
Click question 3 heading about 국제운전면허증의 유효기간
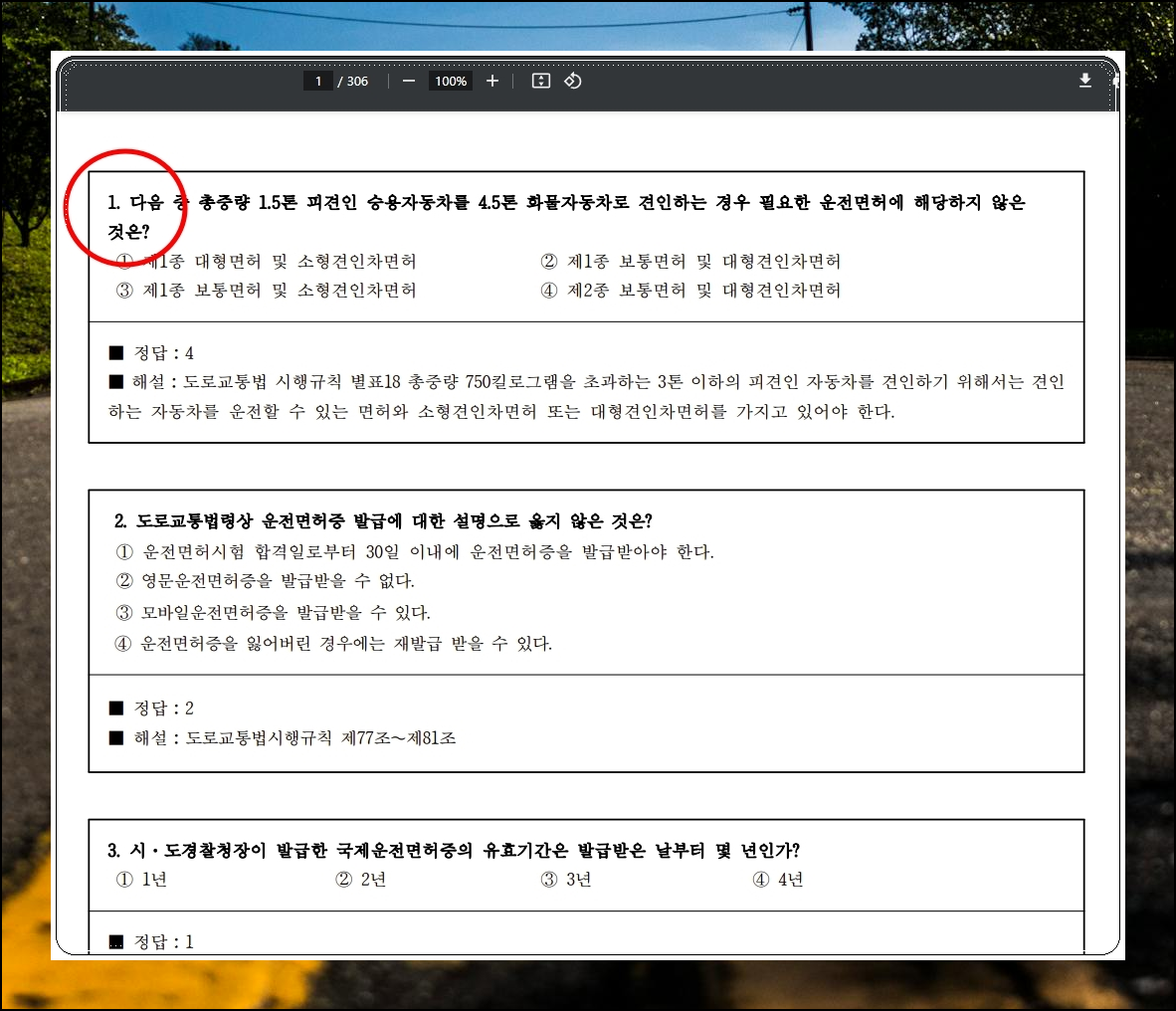click(x=454, y=851)
